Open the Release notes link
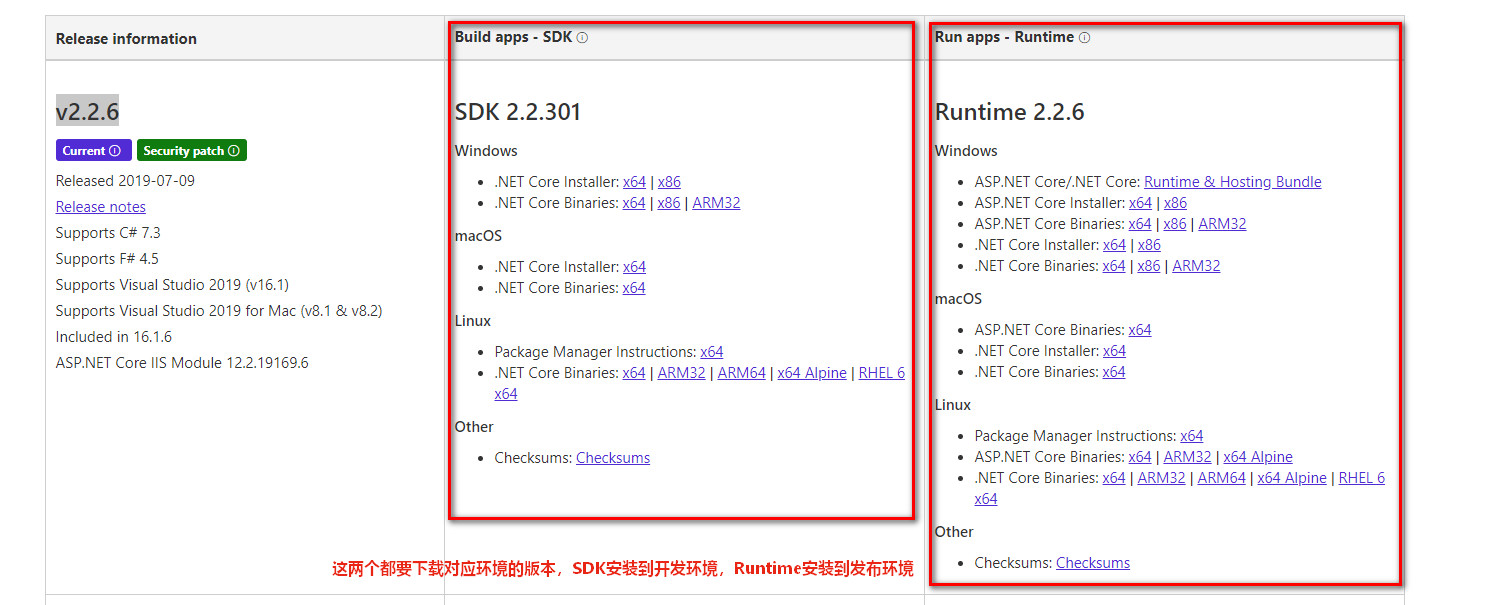The height and width of the screenshot is (605, 1499). (100, 207)
